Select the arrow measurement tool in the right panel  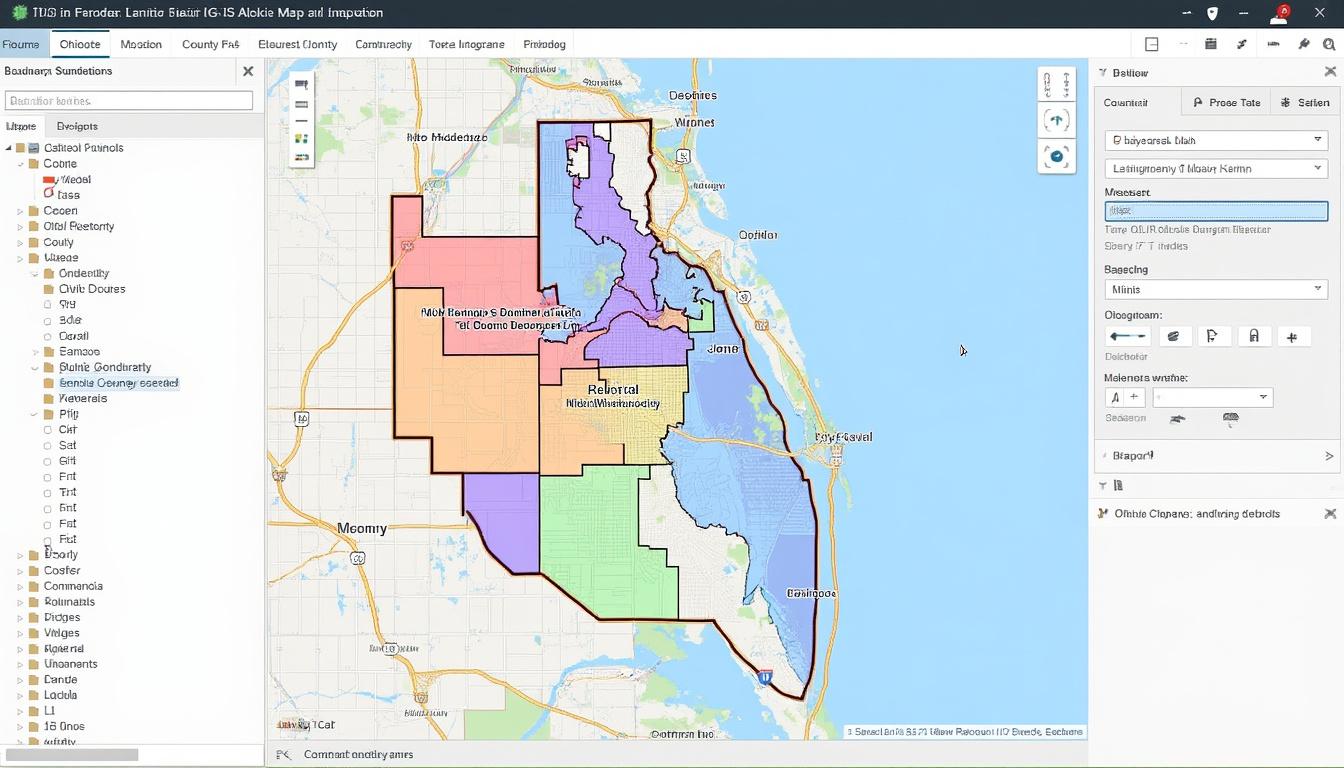(x=1128, y=336)
